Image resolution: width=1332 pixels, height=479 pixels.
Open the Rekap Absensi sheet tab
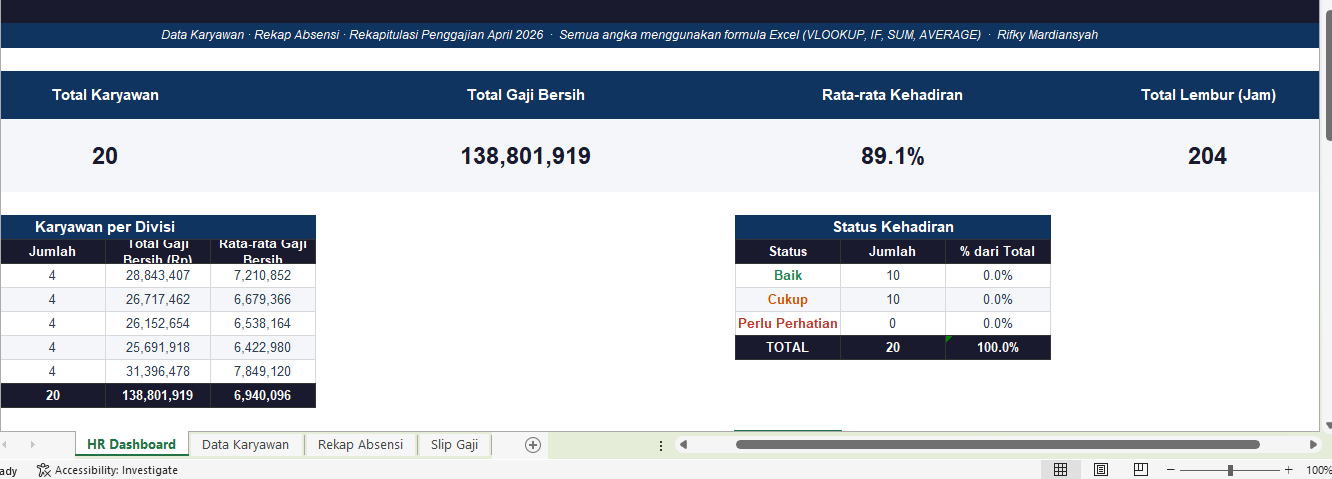click(360, 445)
